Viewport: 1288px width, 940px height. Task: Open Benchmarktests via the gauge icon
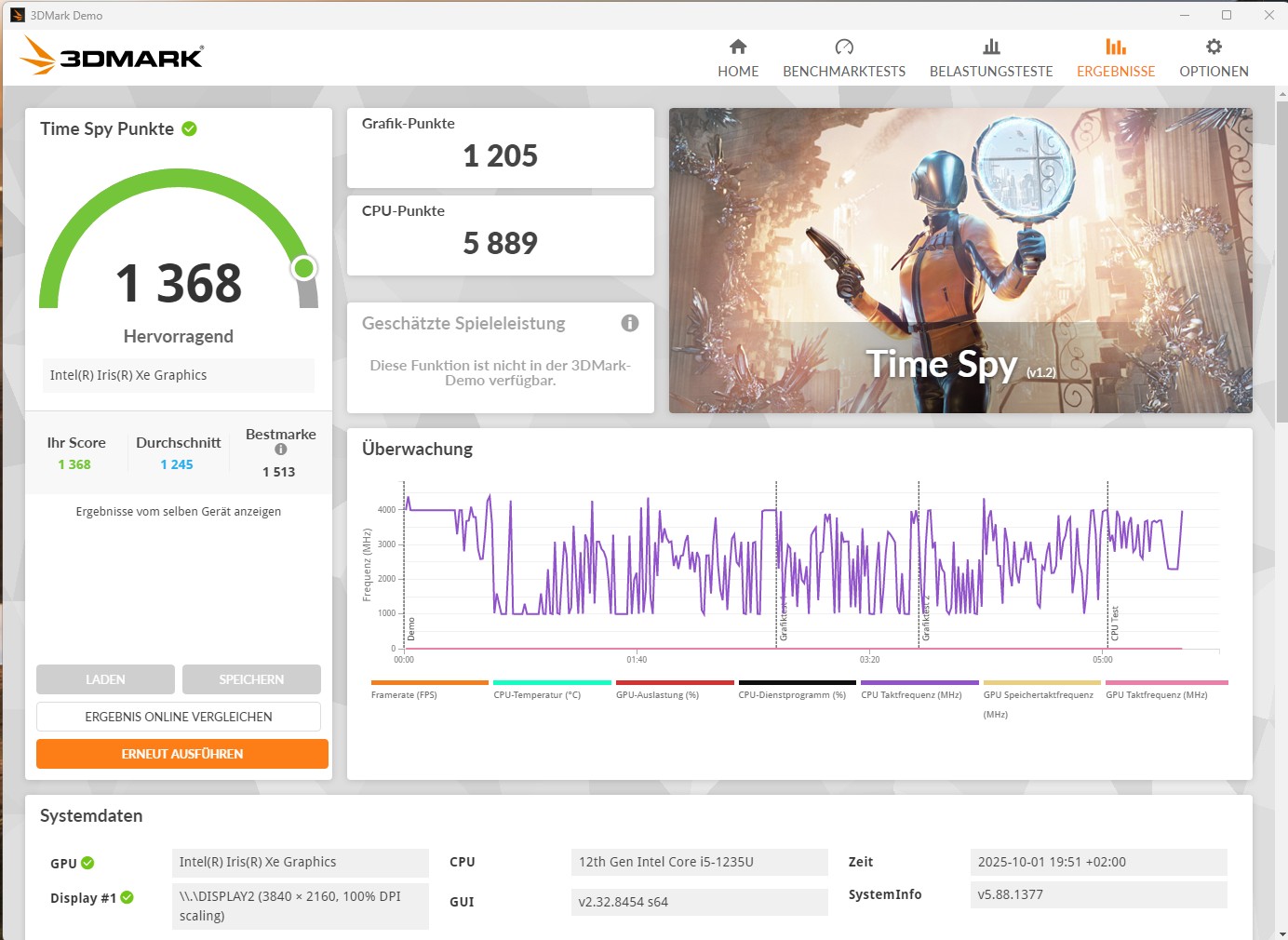tap(844, 47)
